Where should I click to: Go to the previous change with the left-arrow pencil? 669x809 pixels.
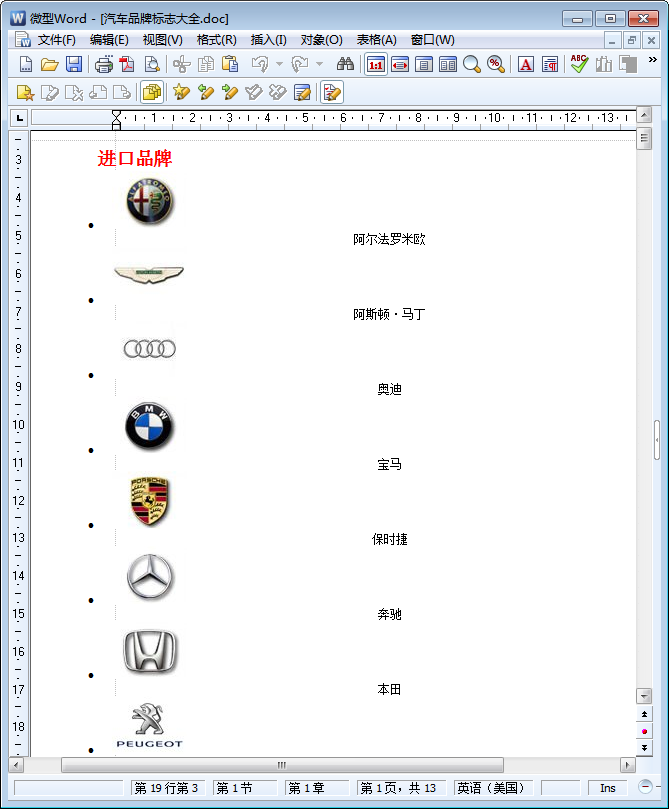[205, 92]
